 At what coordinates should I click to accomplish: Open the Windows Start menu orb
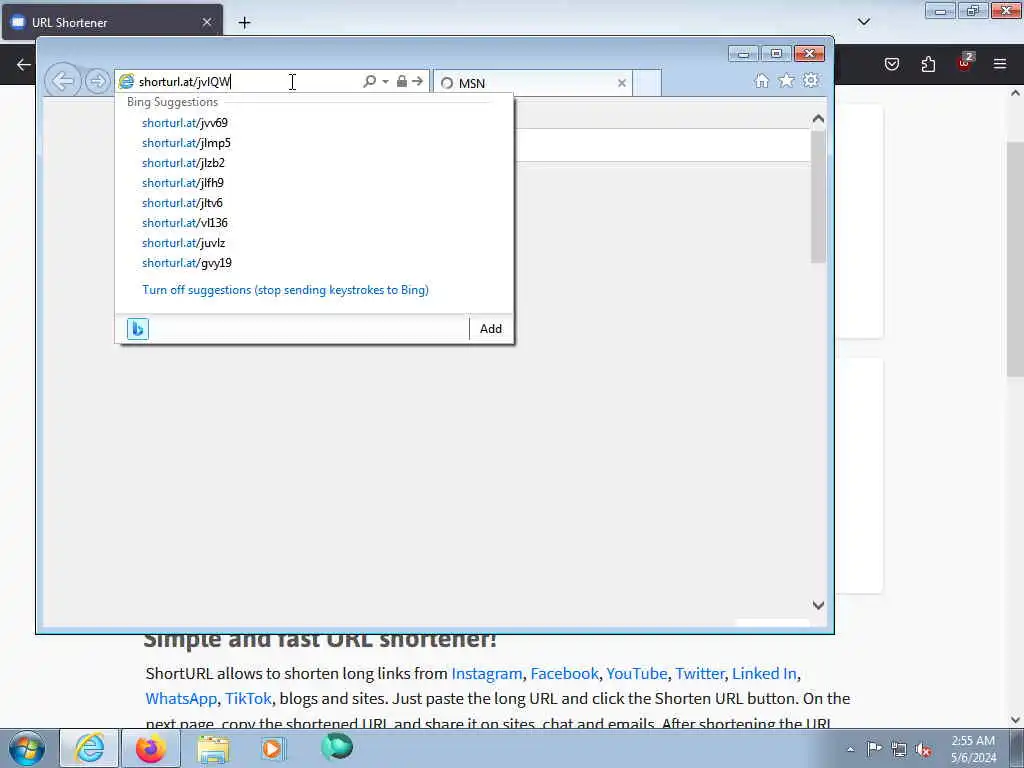[26, 748]
